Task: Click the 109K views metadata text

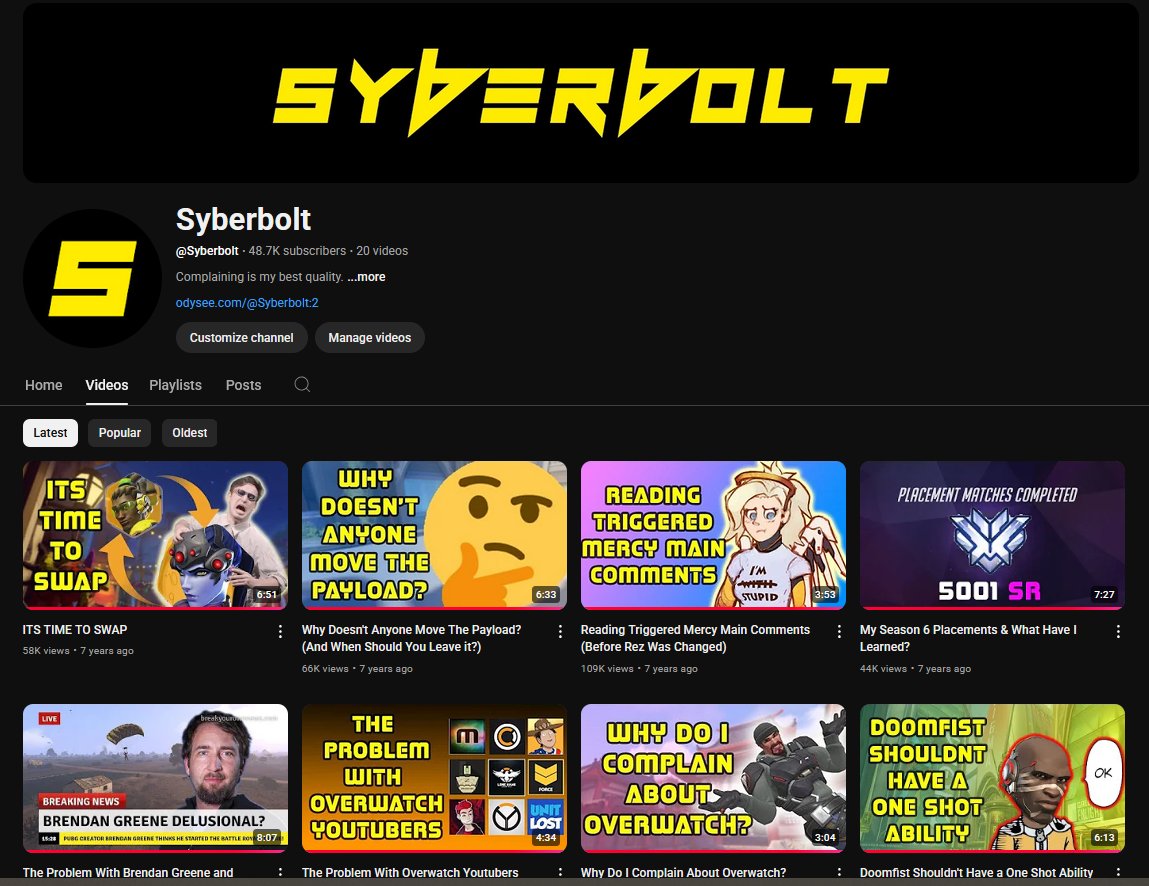Action: (x=607, y=668)
